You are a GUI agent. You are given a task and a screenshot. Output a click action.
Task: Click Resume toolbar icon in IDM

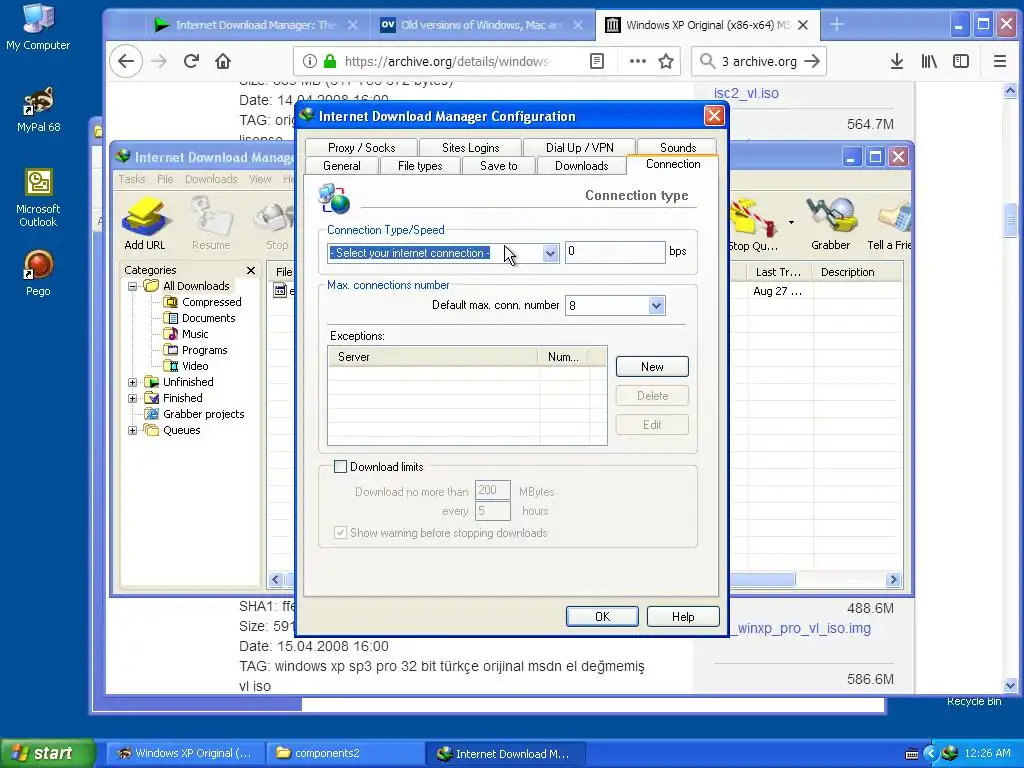[x=211, y=223]
